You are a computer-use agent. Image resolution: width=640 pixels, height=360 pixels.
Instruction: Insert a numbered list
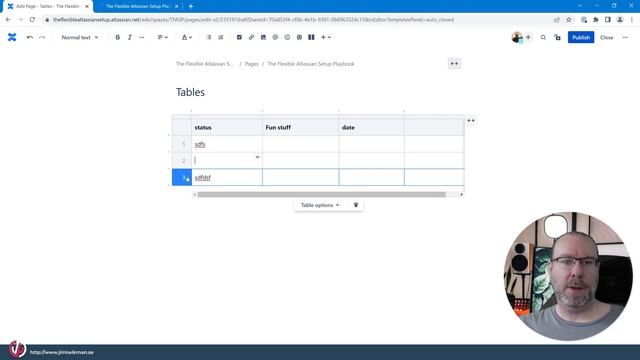pos(221,37)
